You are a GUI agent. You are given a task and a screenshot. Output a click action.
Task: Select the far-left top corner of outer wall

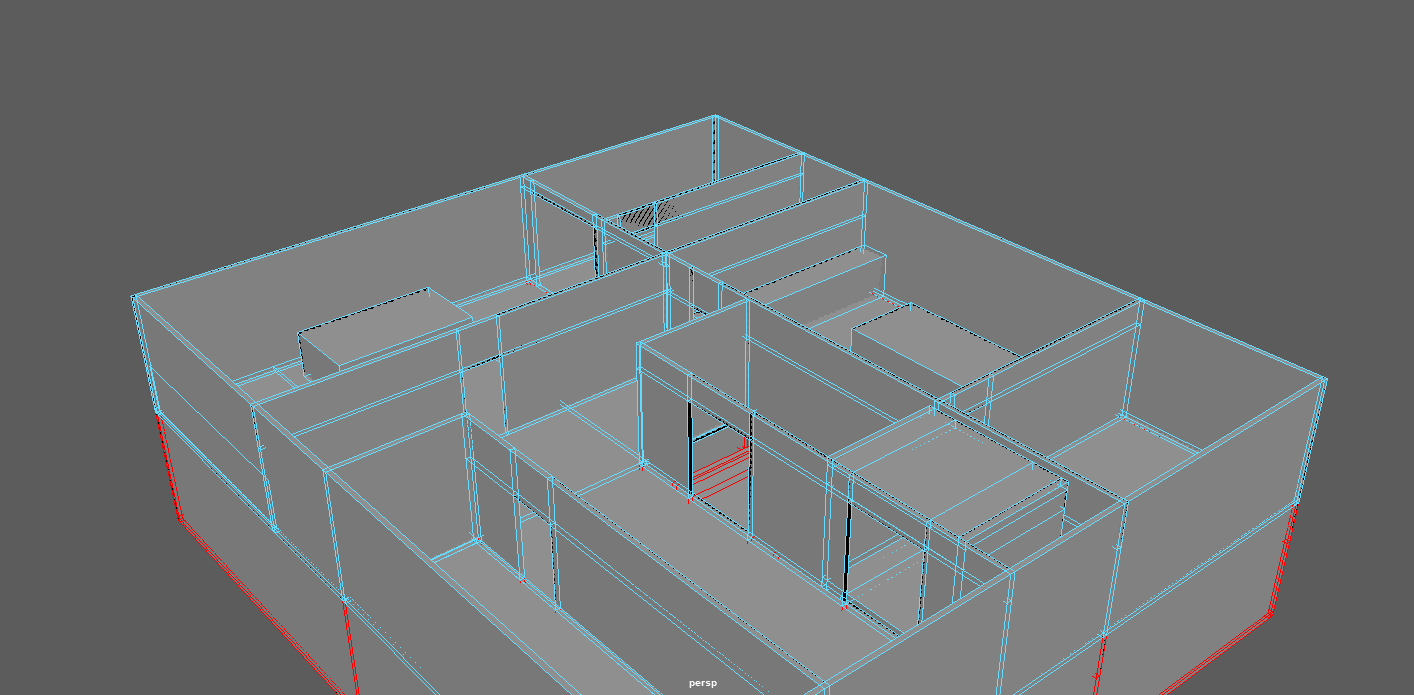click(134, 296)
